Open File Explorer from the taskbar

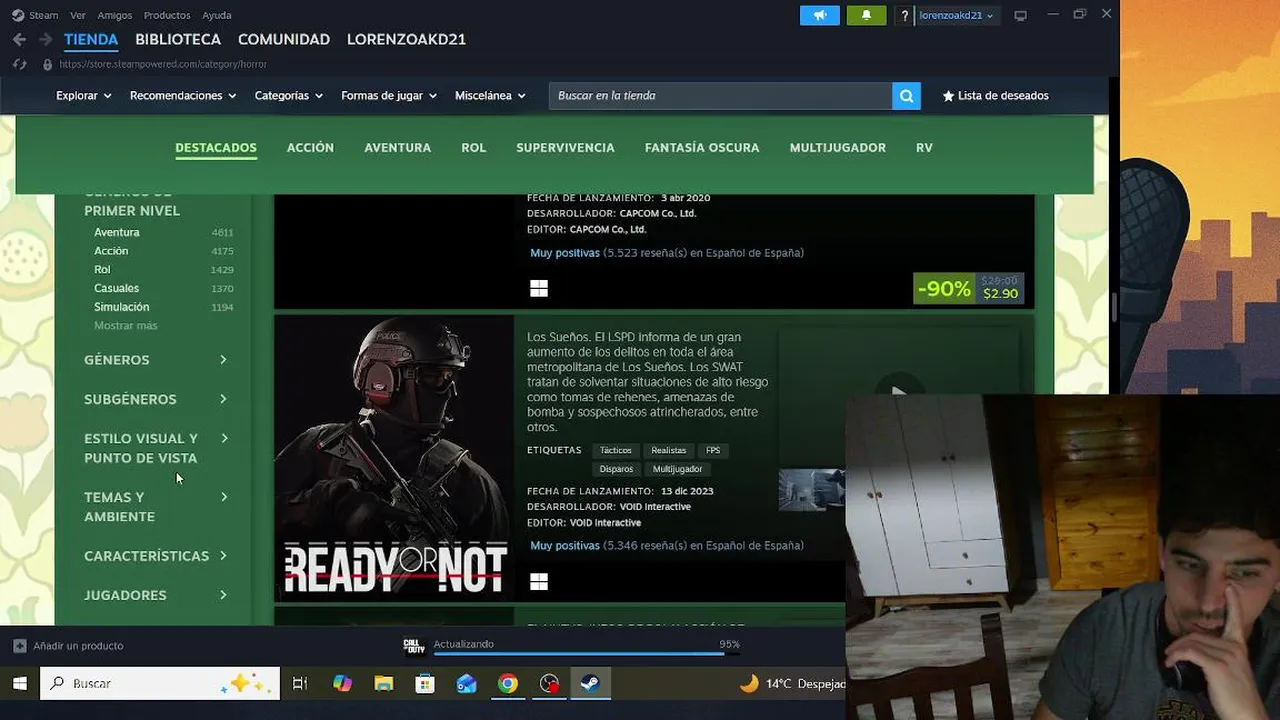pos(384,684)
